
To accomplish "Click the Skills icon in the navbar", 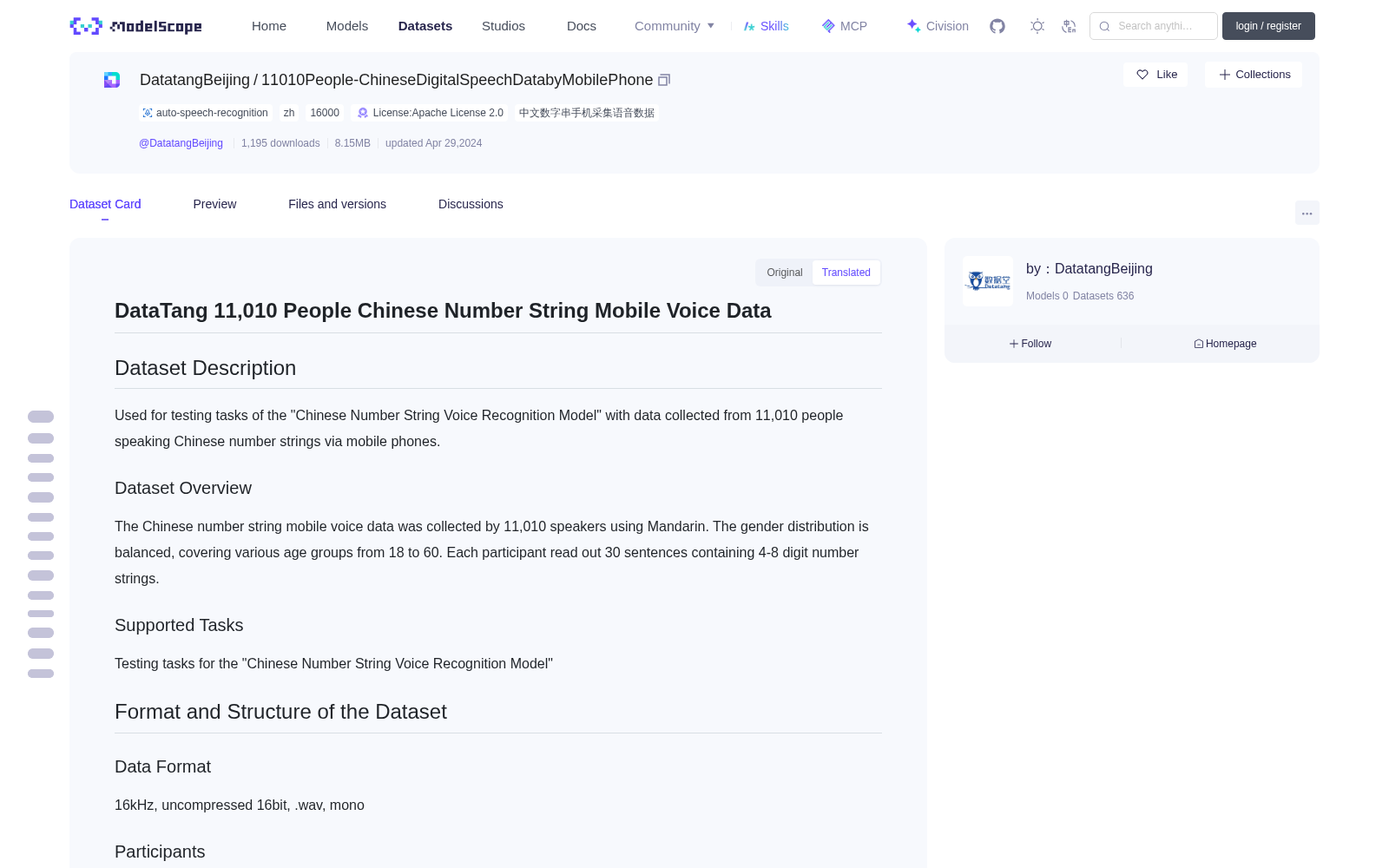I will coord(749,26).
